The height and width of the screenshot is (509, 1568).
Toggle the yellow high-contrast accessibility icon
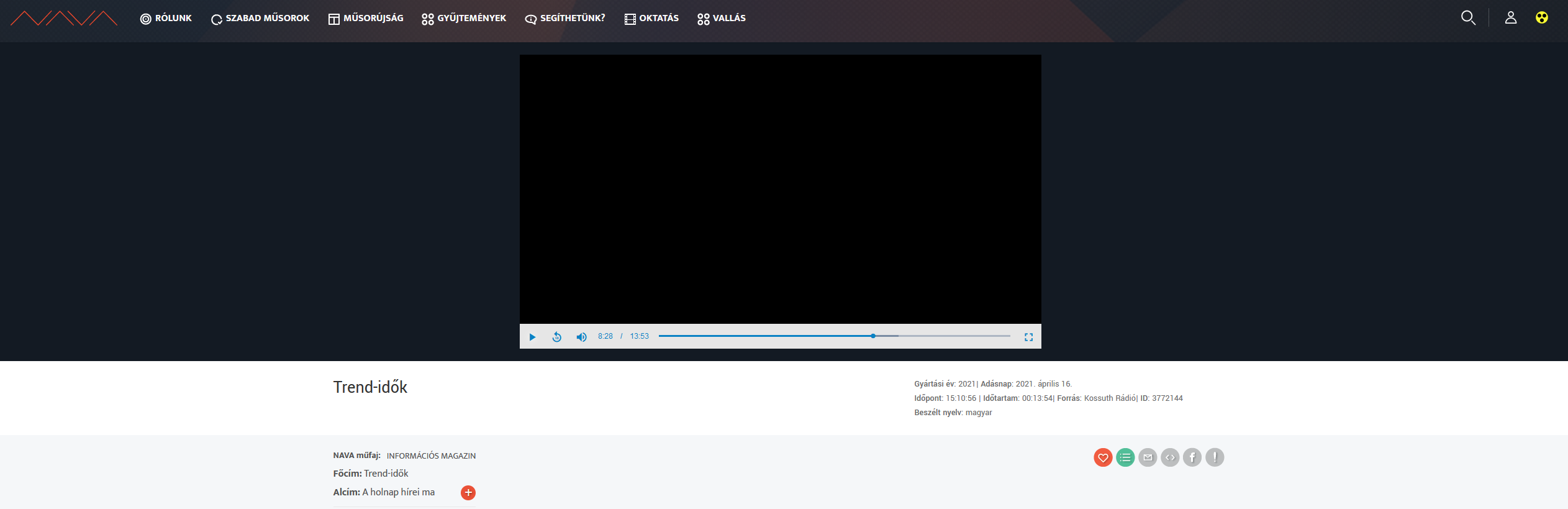coord(1542,18)
